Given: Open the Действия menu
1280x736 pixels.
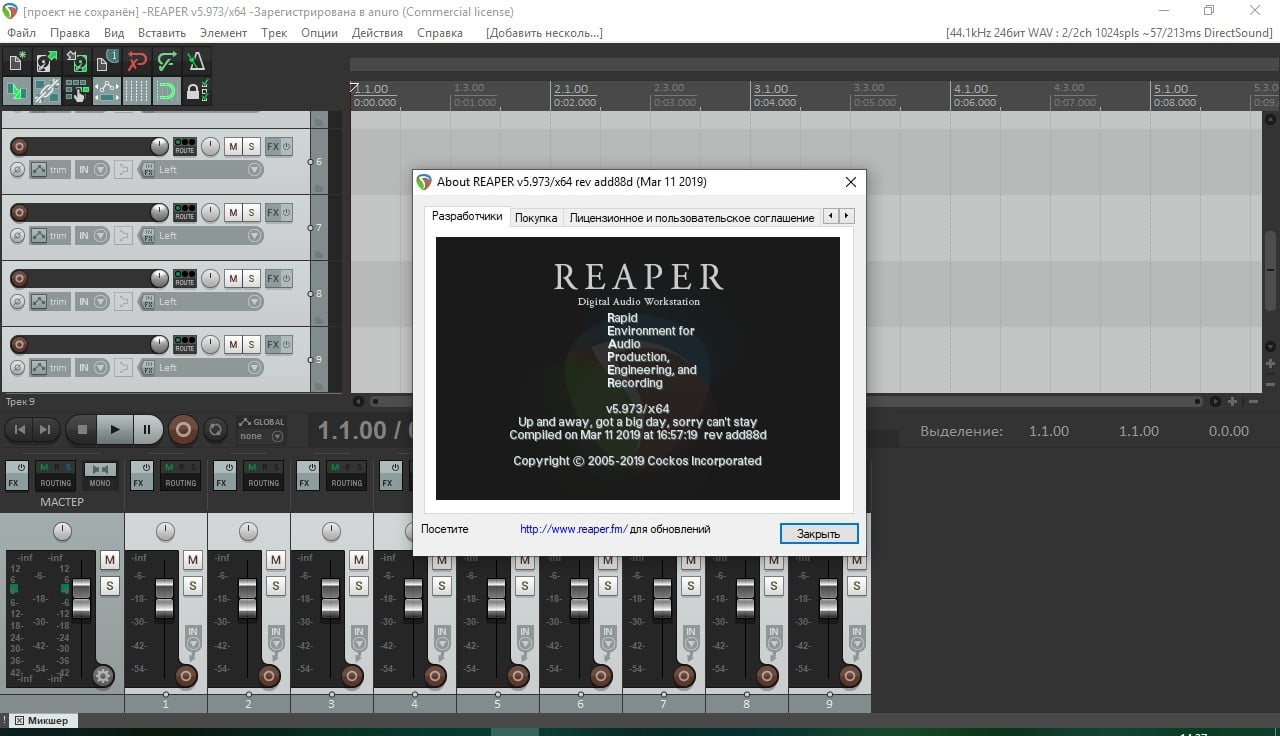Looking at the screenshot, I should [378, 32].
